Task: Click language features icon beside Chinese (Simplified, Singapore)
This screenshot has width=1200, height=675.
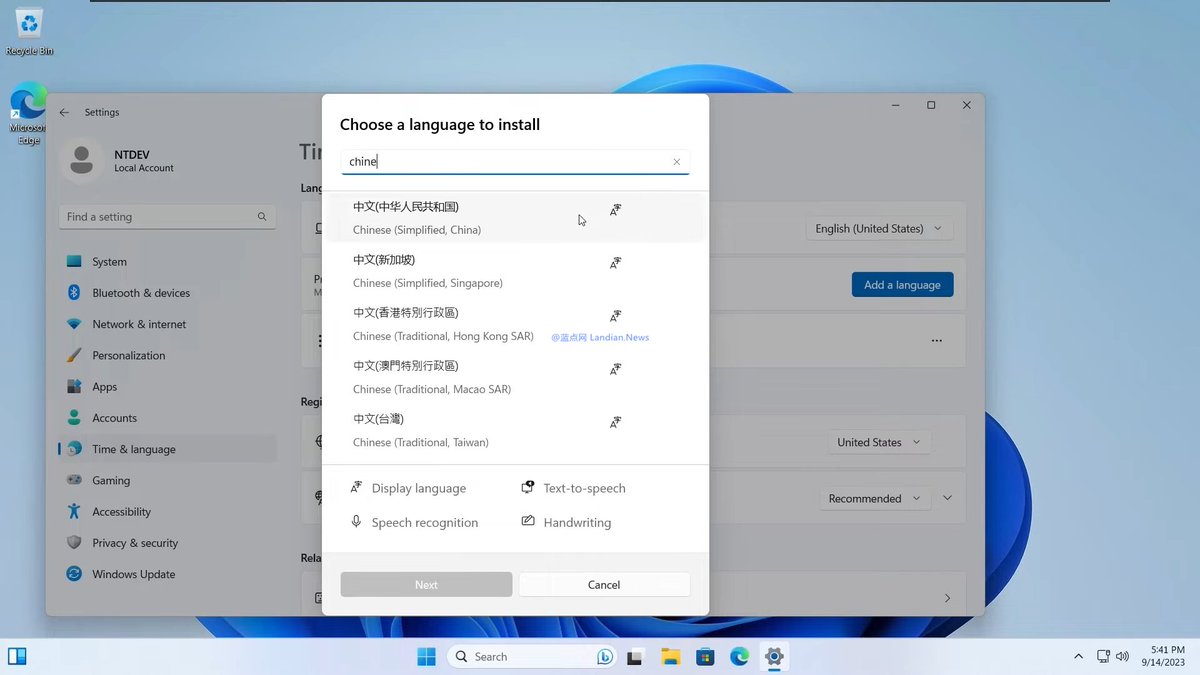Action: click(x=616, y=263)
